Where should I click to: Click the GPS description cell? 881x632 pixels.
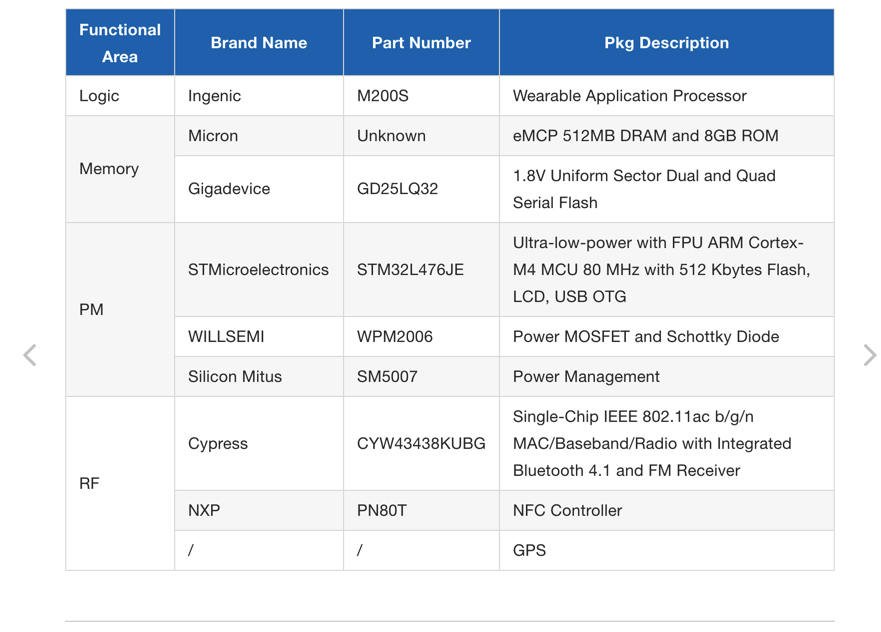(x=529, y=551)
